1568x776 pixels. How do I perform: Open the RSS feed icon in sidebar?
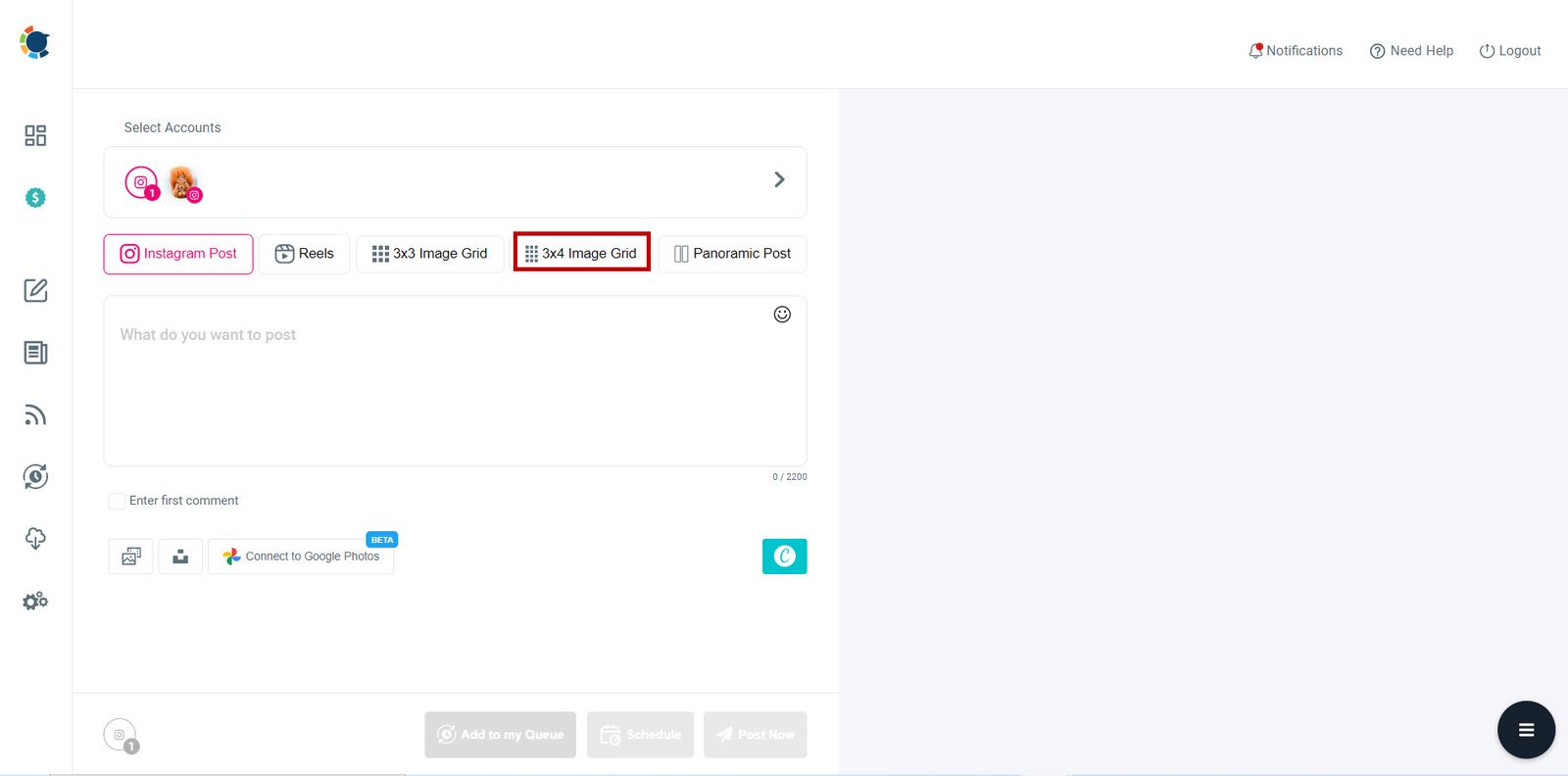coord(35,415)
